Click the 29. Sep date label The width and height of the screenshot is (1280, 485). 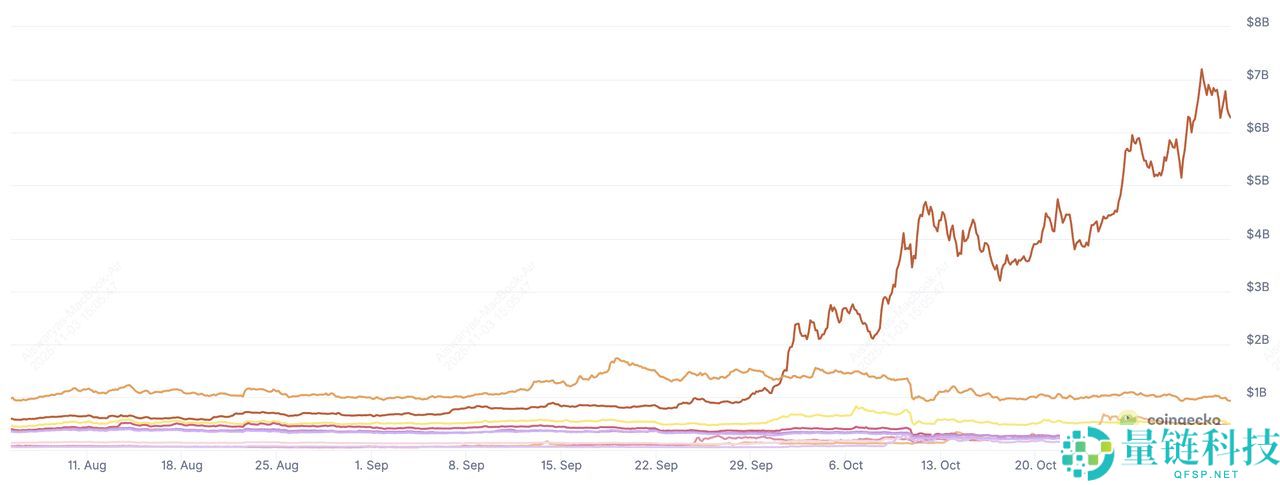(x=751, y=465)
